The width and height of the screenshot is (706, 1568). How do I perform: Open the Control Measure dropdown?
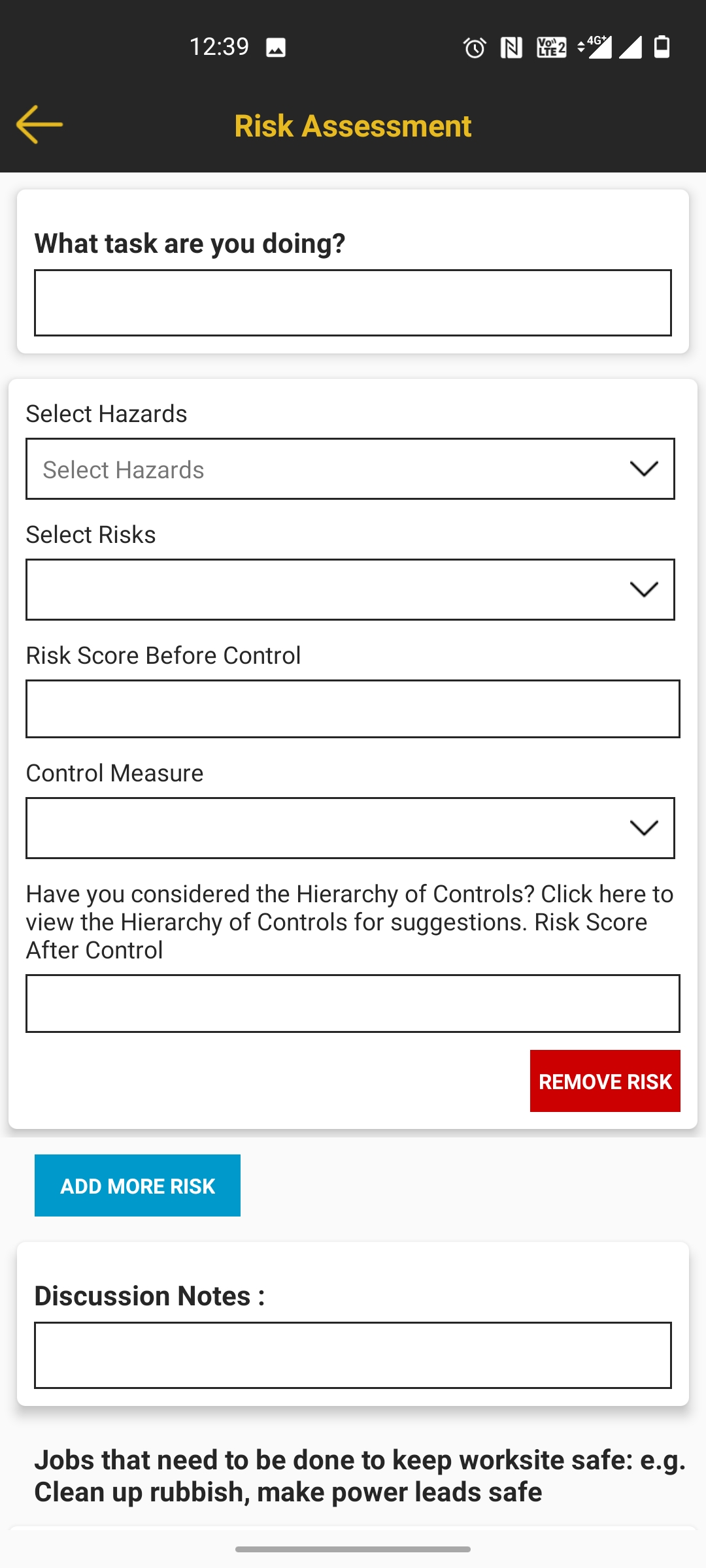pos(352,828)
